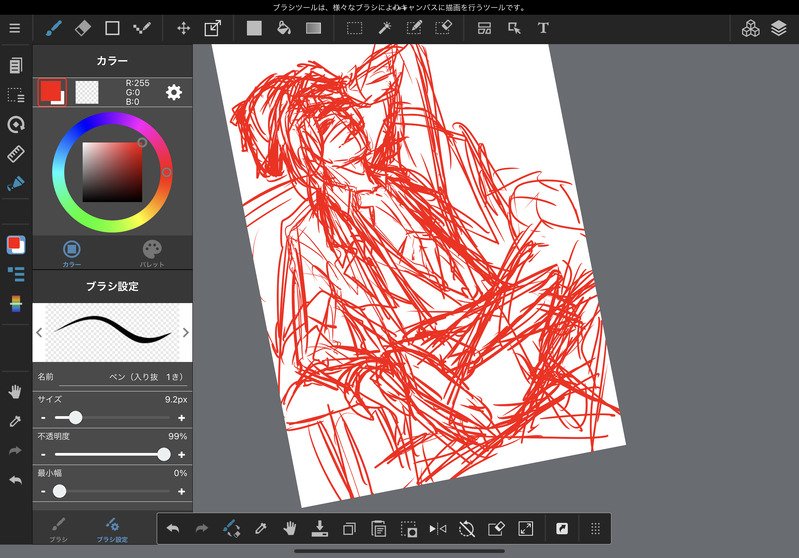The width and height of the screenshot is (799, 558).
Task: Select the Eraser tool in top toolbar
Action: 83,28
